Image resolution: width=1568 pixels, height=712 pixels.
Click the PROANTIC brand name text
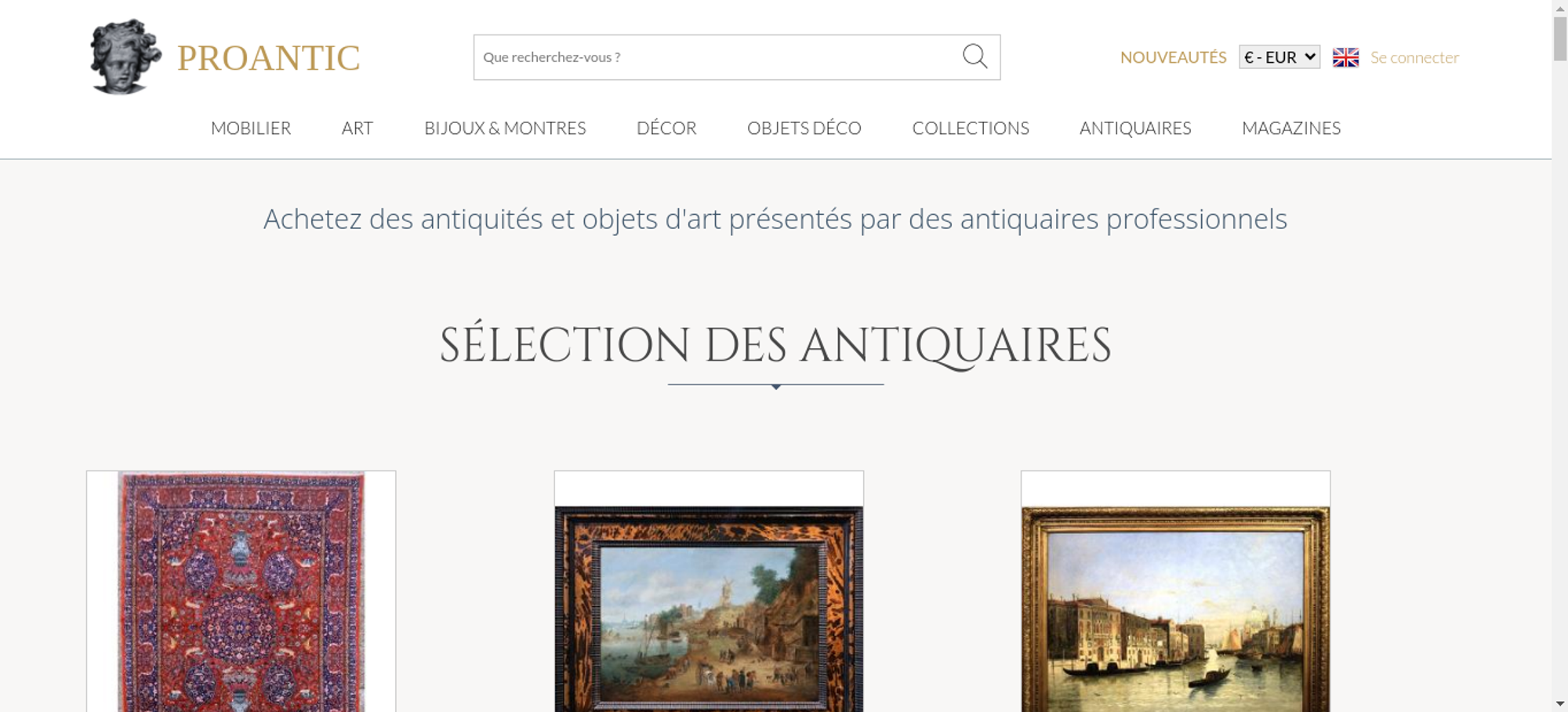268,58
